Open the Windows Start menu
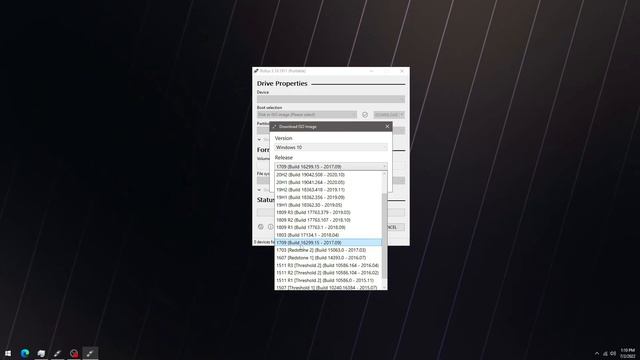The image size is (640, 360). click(8, 353)
